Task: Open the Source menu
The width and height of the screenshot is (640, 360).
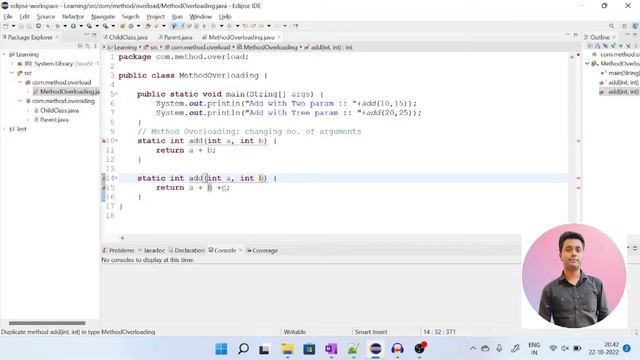Action: [45, 16]
